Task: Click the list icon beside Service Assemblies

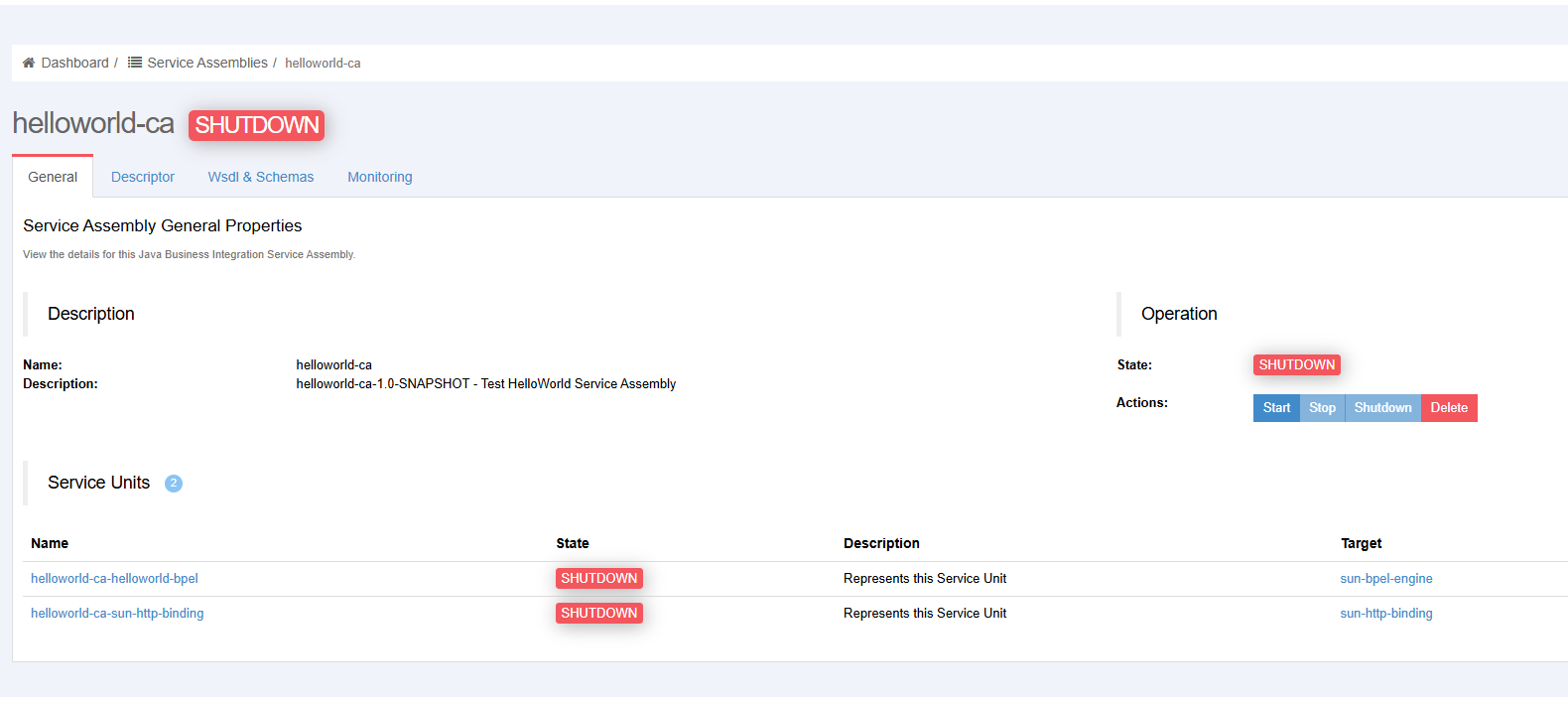Action: tap(135, 63)
